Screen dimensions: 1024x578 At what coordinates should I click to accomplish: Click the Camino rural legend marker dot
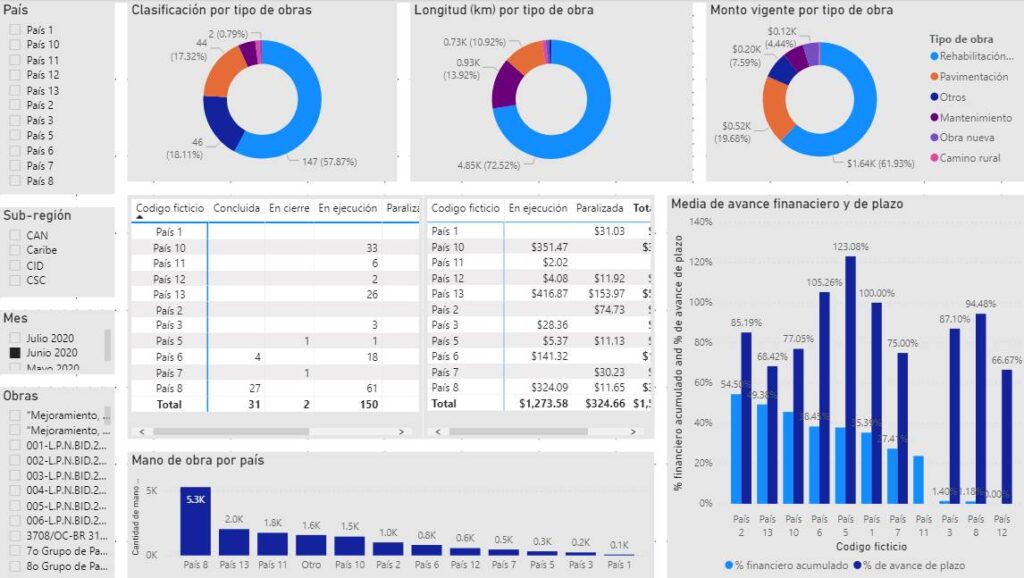coord(934,158)
